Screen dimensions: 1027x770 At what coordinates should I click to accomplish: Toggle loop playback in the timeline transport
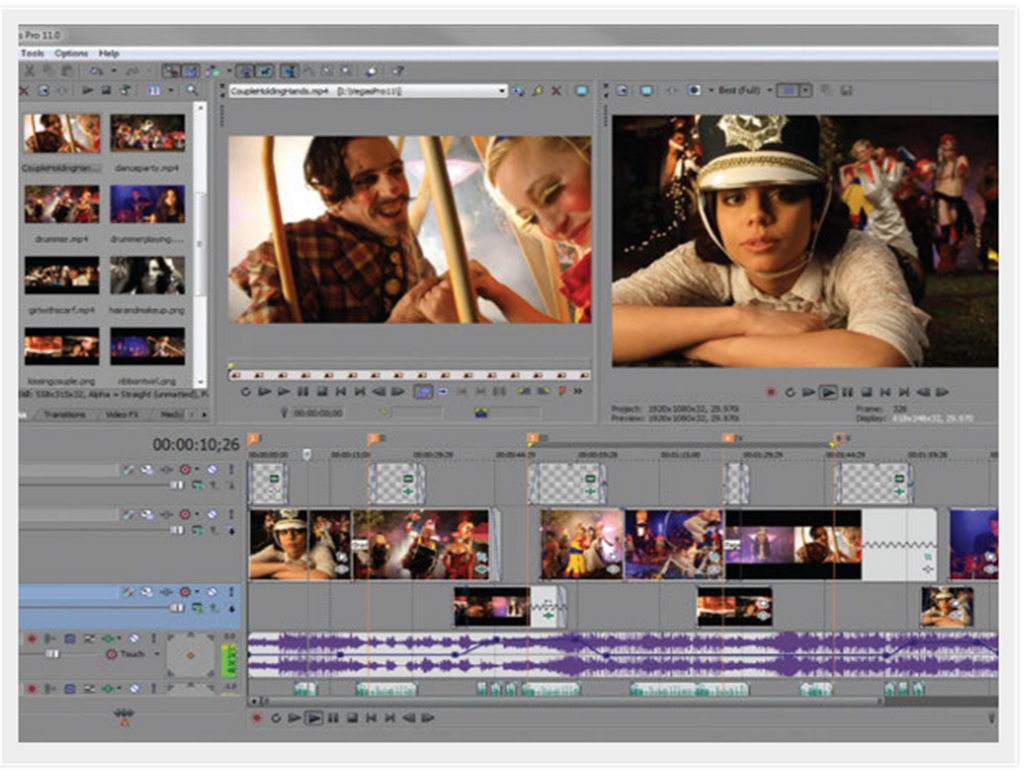pos(276,717)
